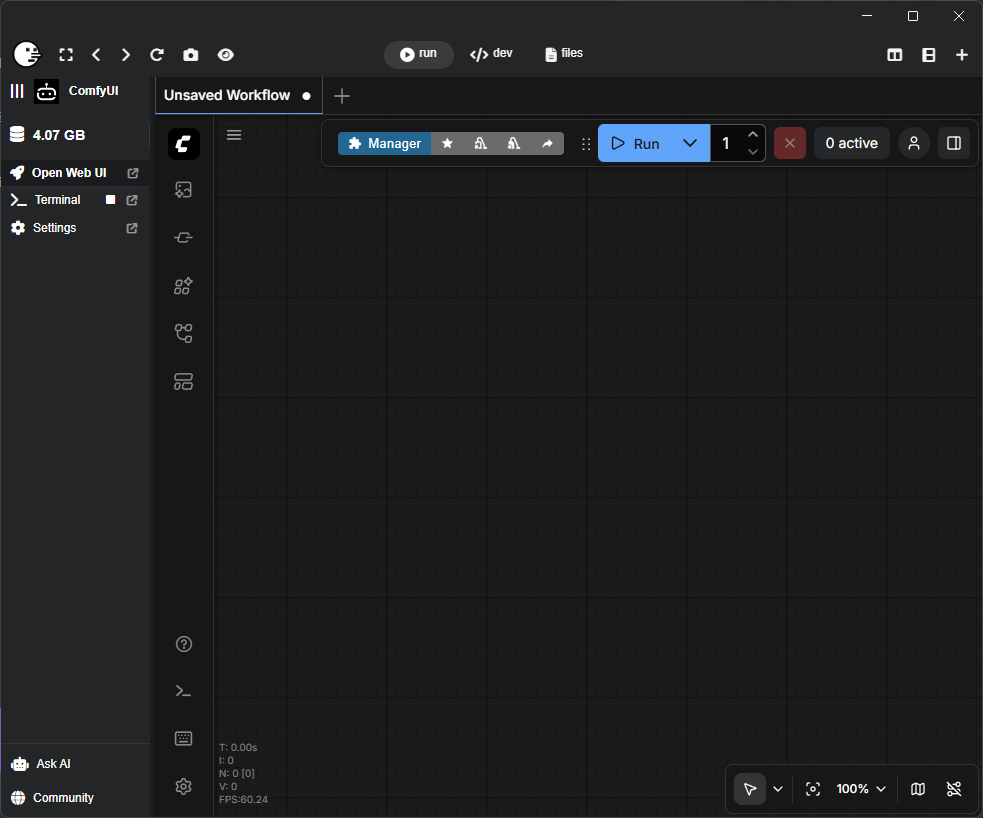Click the batch count field showing 1

tap(725, 143)
